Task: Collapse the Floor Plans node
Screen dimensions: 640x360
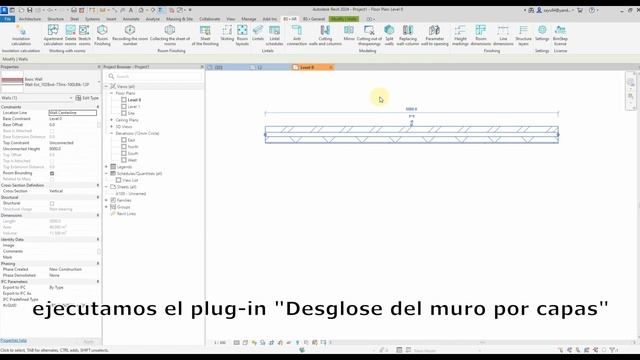Action: pos(111,93)
